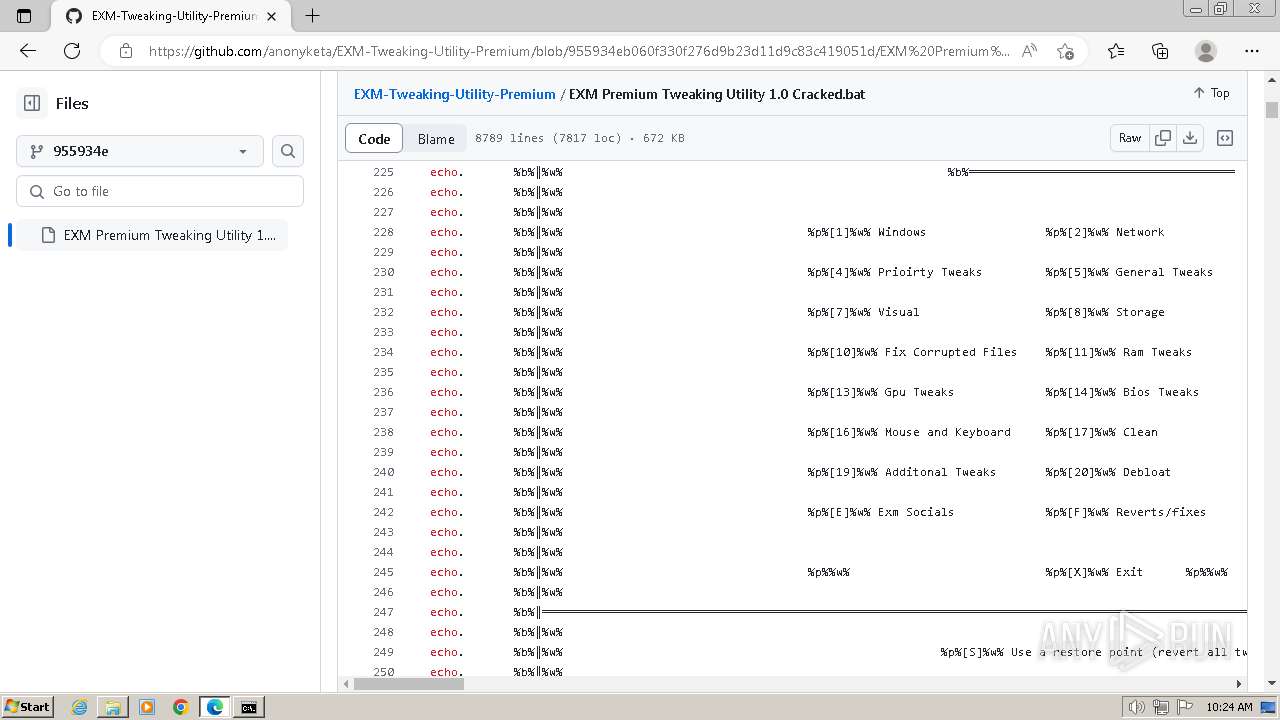Jump to Top of the file

click(x=1211, y=93)
